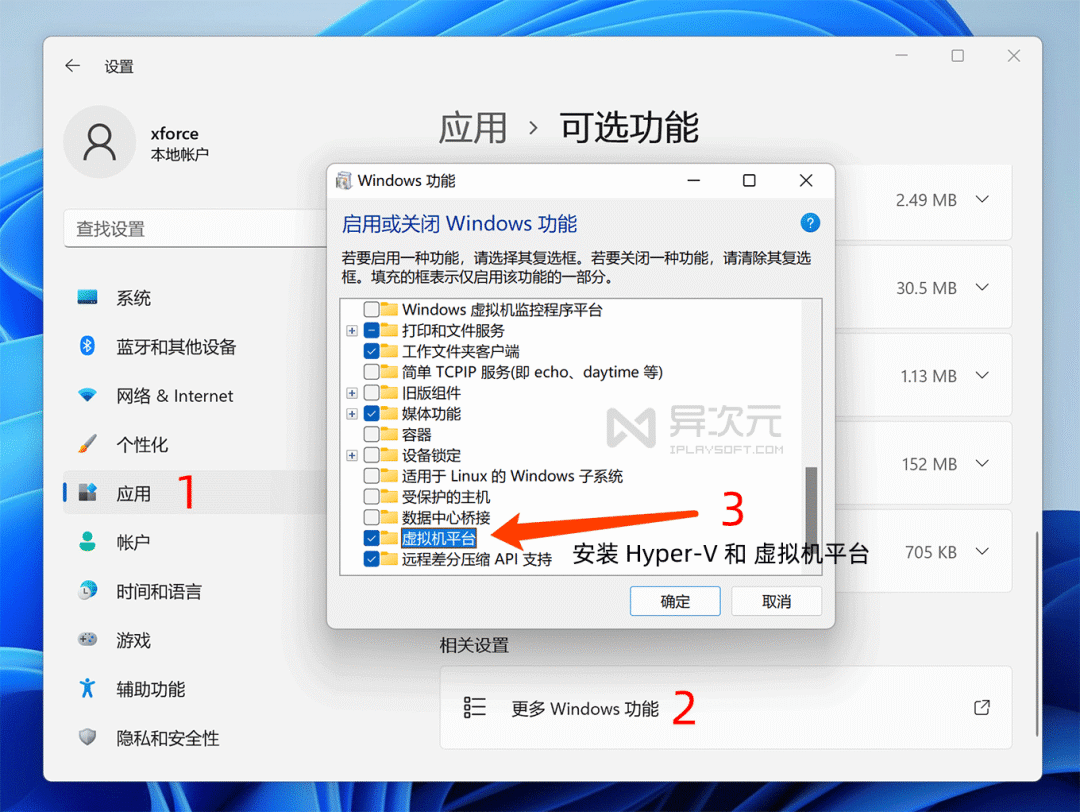Expand the 30.5 MB feature entry

pyautogui.click(x=982, y=287)
